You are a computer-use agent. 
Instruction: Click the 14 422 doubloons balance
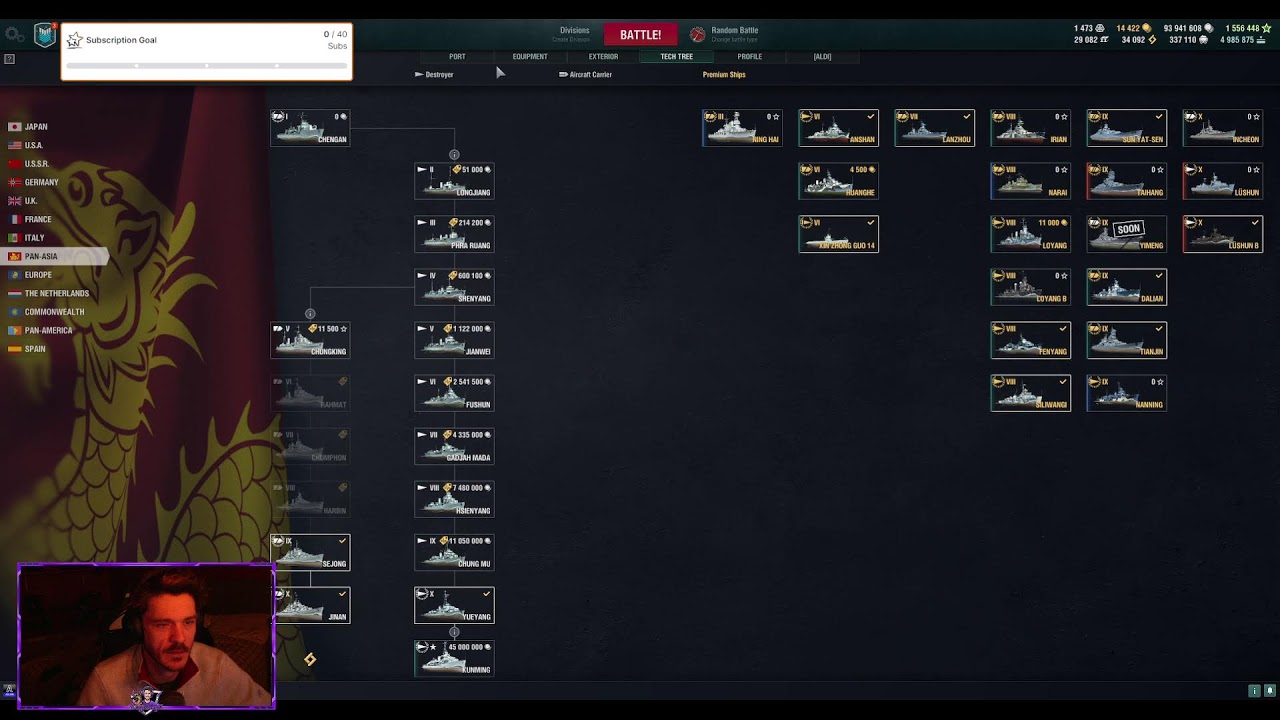pos(1134,28)
